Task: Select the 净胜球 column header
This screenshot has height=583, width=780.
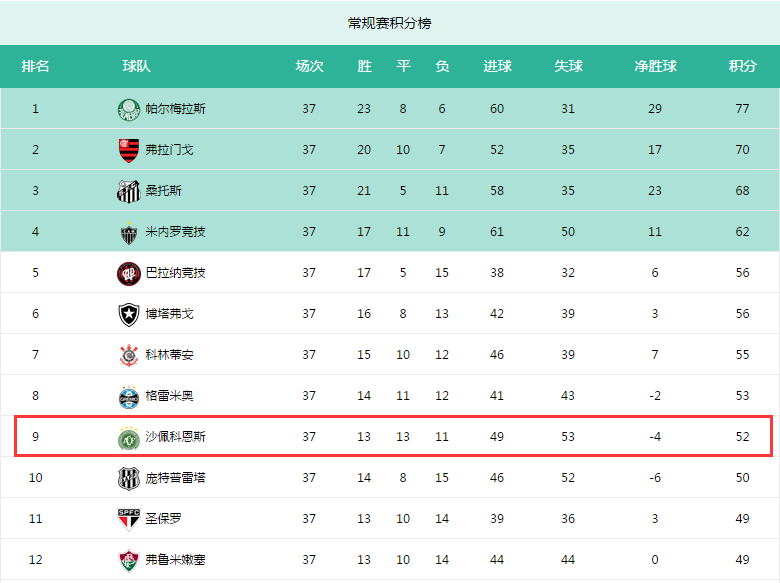Action: [x=655, y=66]
